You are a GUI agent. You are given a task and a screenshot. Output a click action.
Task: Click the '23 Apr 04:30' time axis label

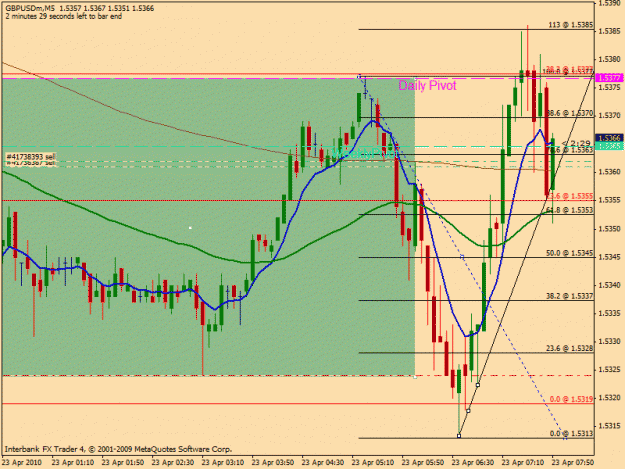point(323,463)
